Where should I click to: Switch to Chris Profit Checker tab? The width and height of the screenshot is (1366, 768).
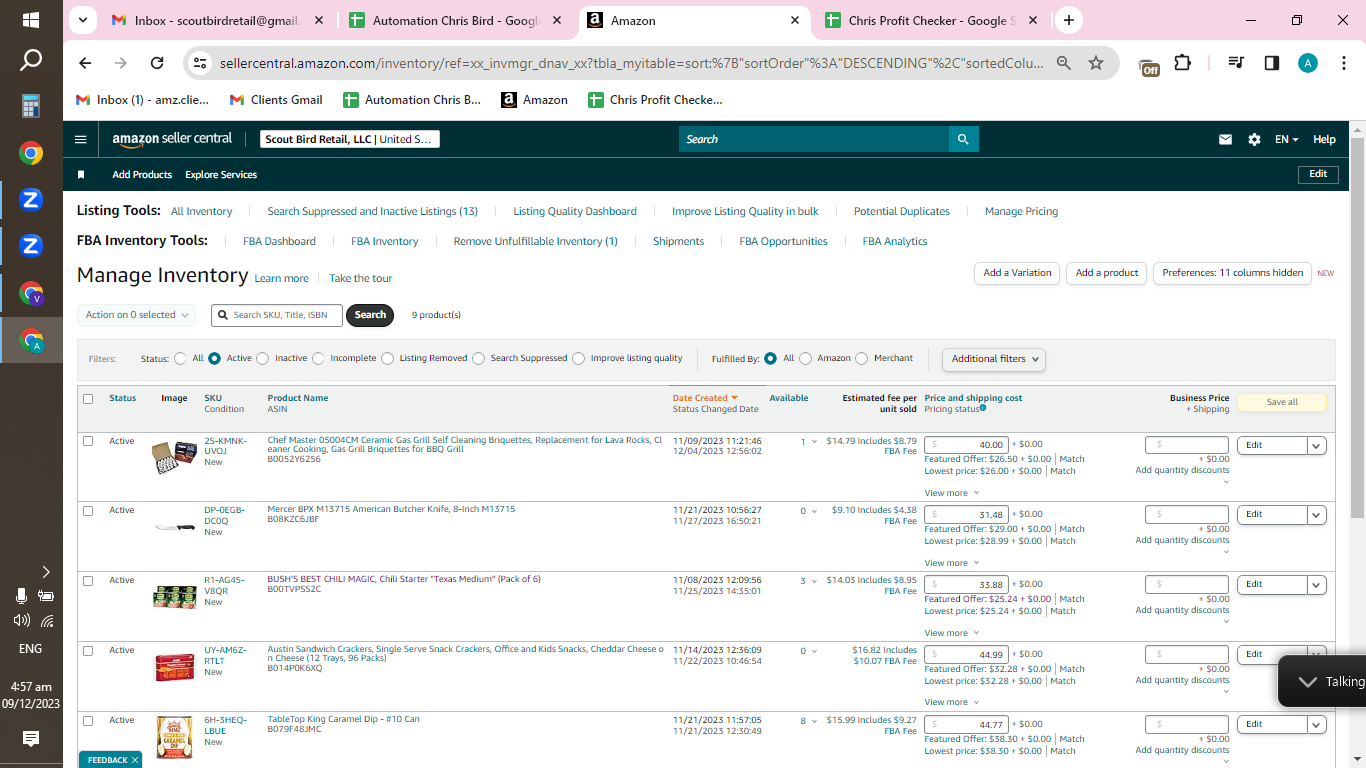[x=932, y=20]
